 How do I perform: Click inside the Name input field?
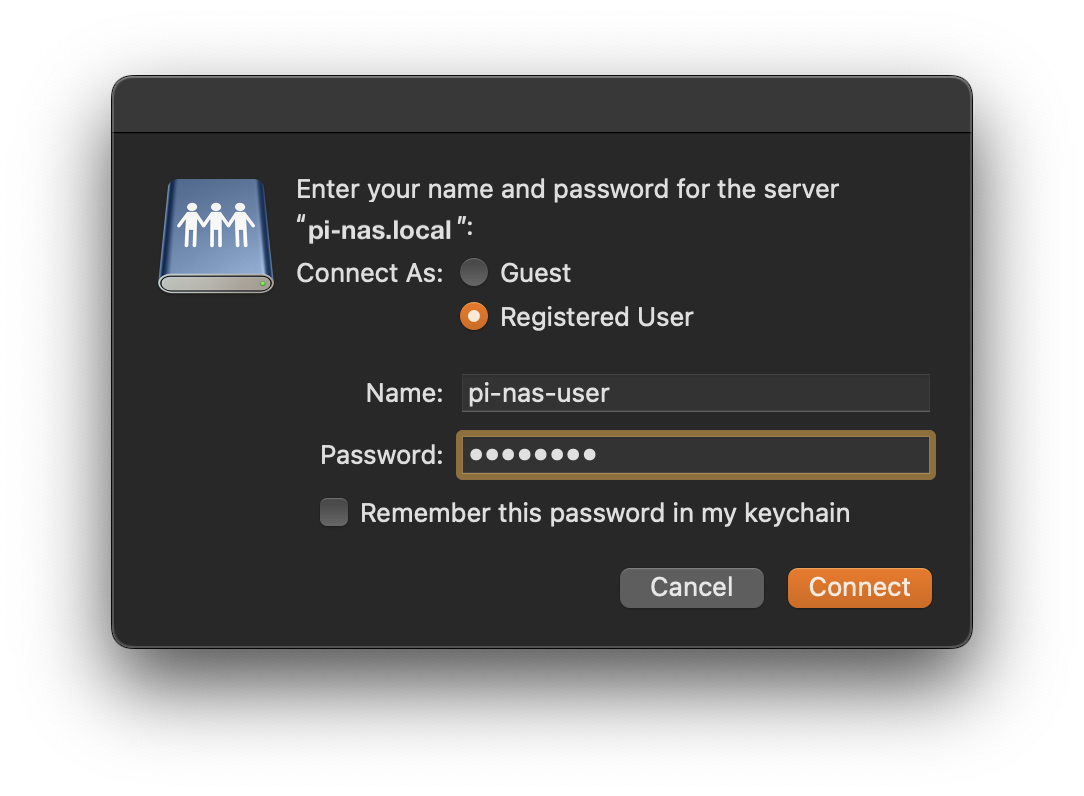695,393
